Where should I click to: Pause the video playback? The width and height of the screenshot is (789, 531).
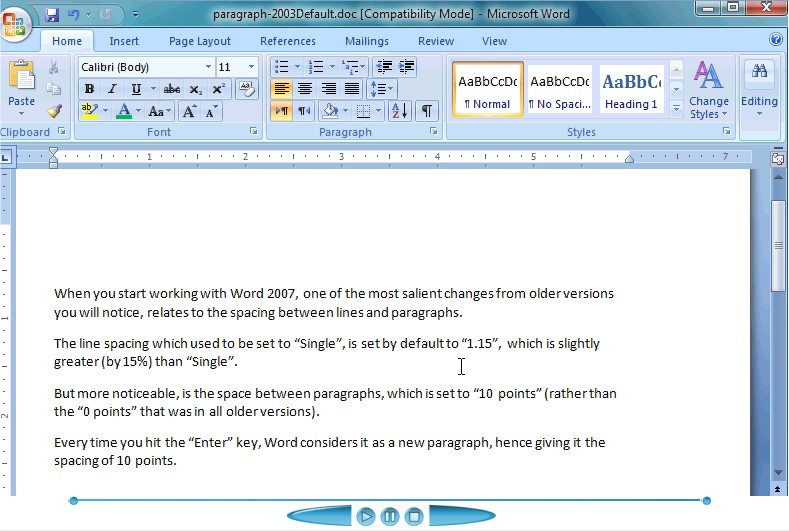coord(390,517)
